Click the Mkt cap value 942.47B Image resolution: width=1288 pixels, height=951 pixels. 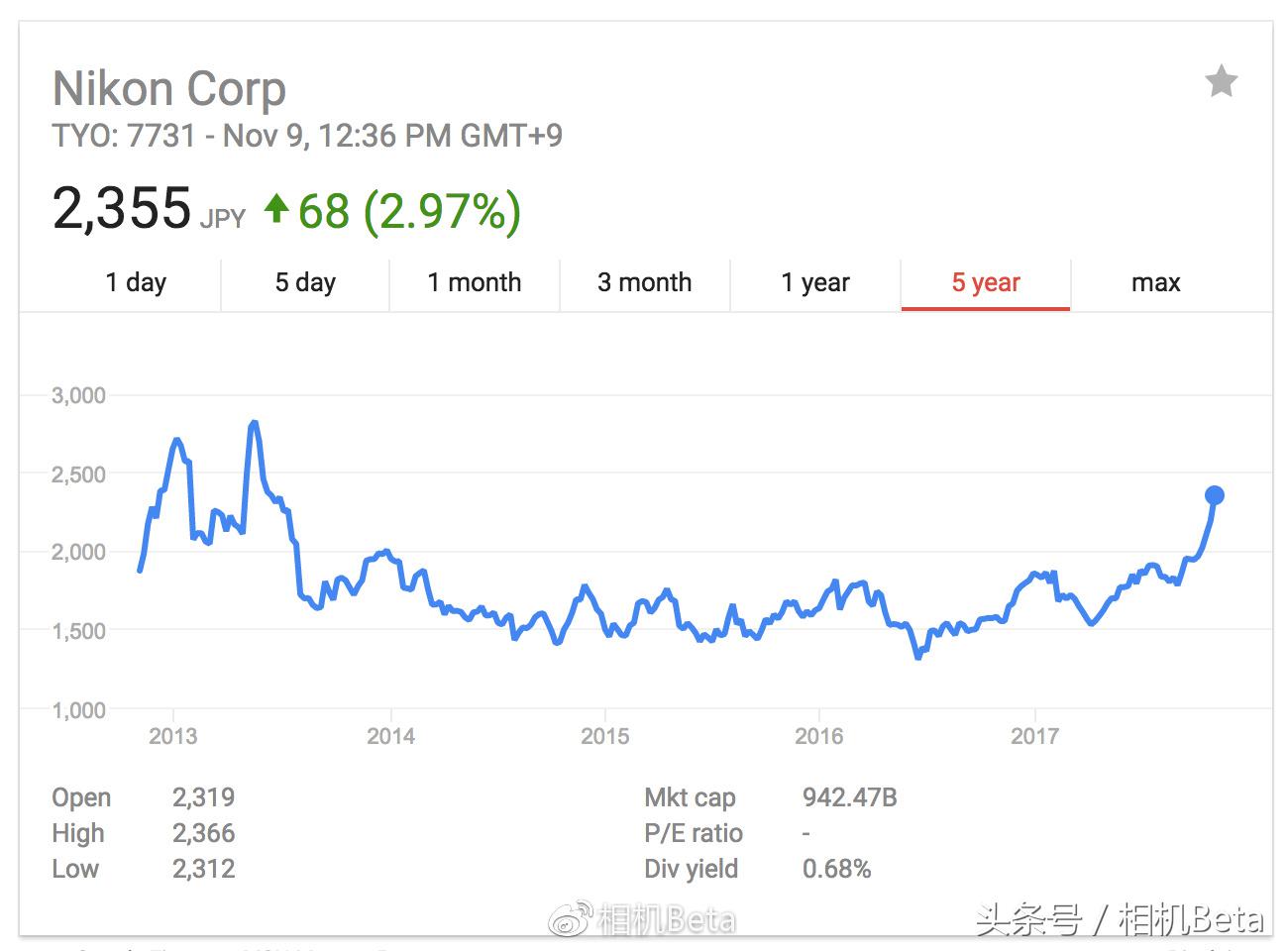pos(849,797)
